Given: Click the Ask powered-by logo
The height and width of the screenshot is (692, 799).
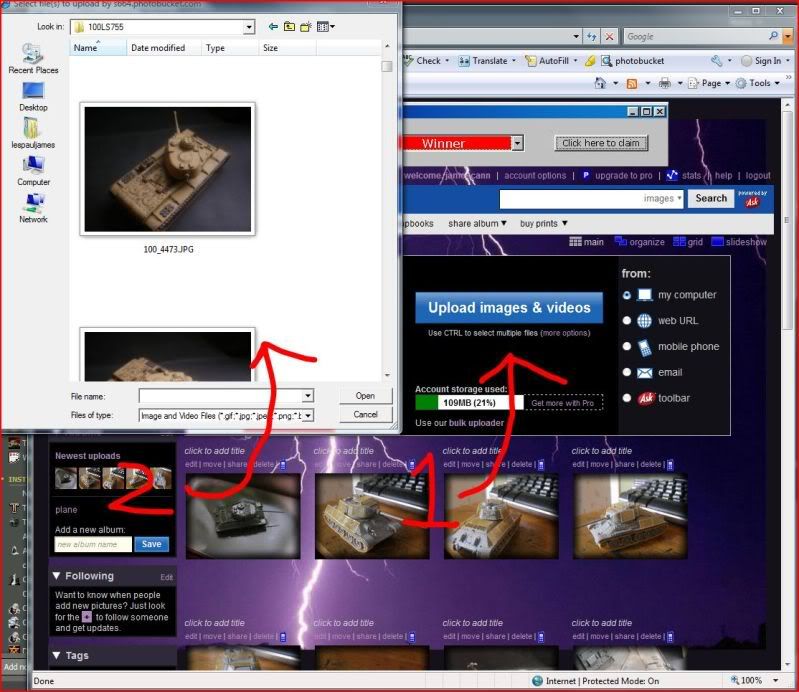Looking at the screenshot, I should pos(752,199).
